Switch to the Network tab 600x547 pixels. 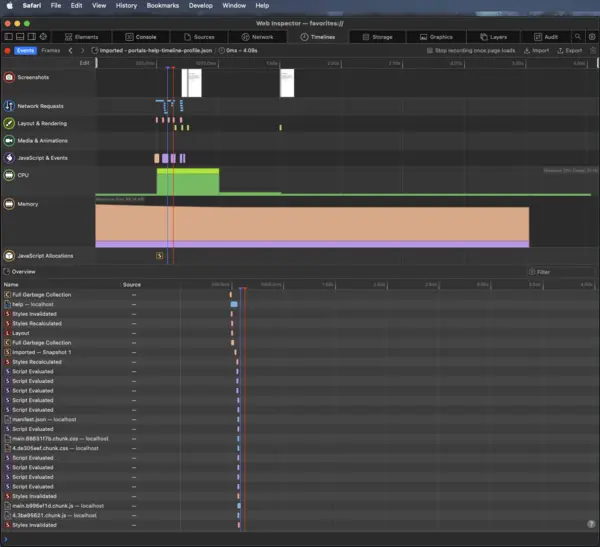click(258, 36)
